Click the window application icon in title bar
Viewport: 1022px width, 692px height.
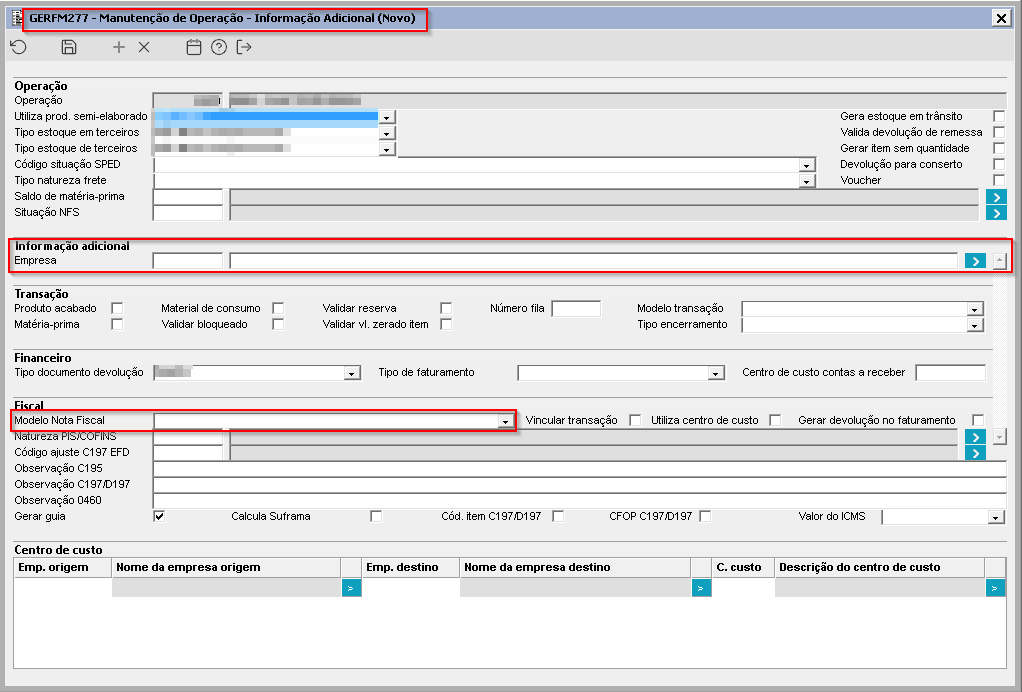(x=18, y=18)
